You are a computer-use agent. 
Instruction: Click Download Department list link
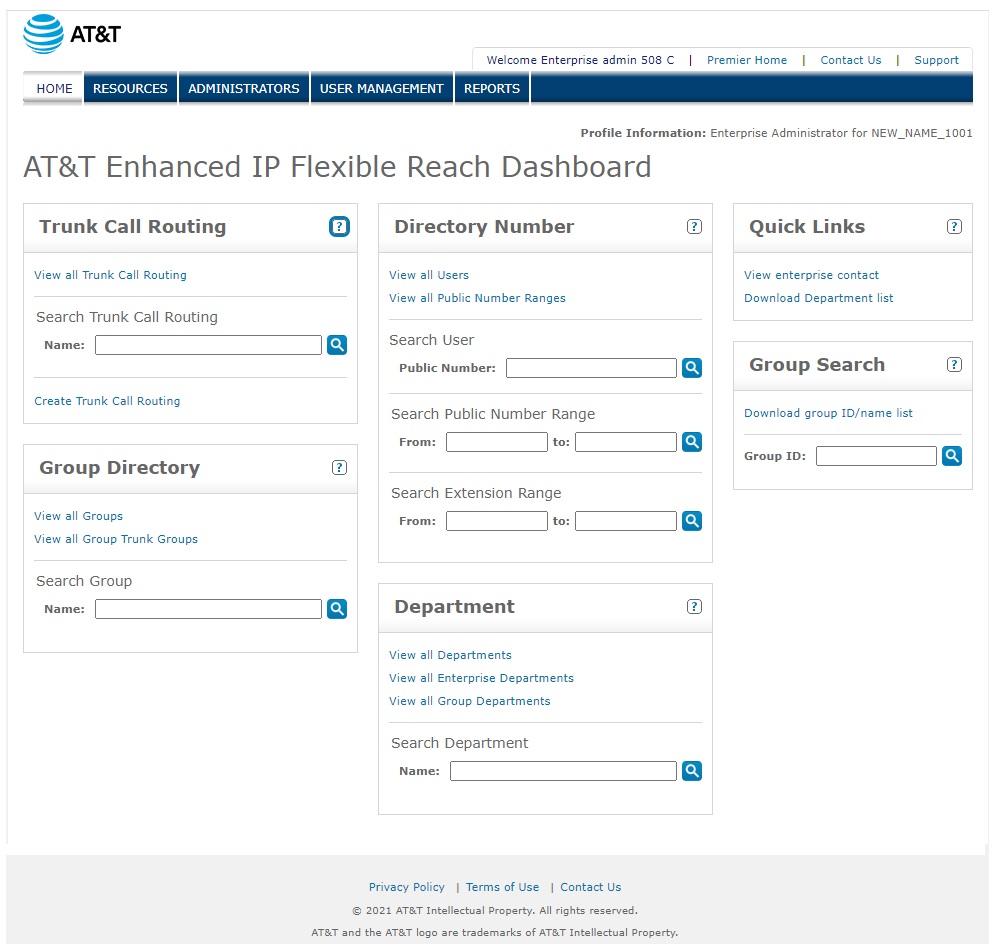click(x=818, y=298)
